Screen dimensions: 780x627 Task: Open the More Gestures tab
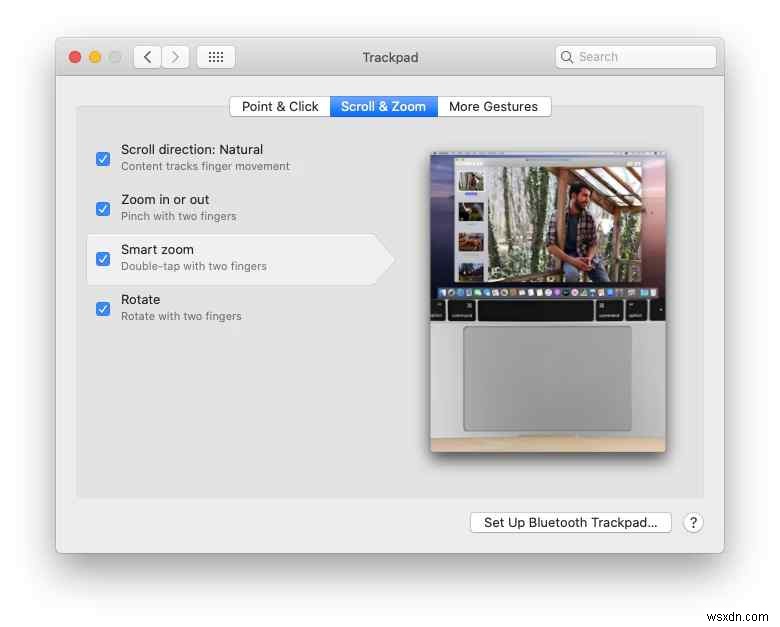pos(493,106)
